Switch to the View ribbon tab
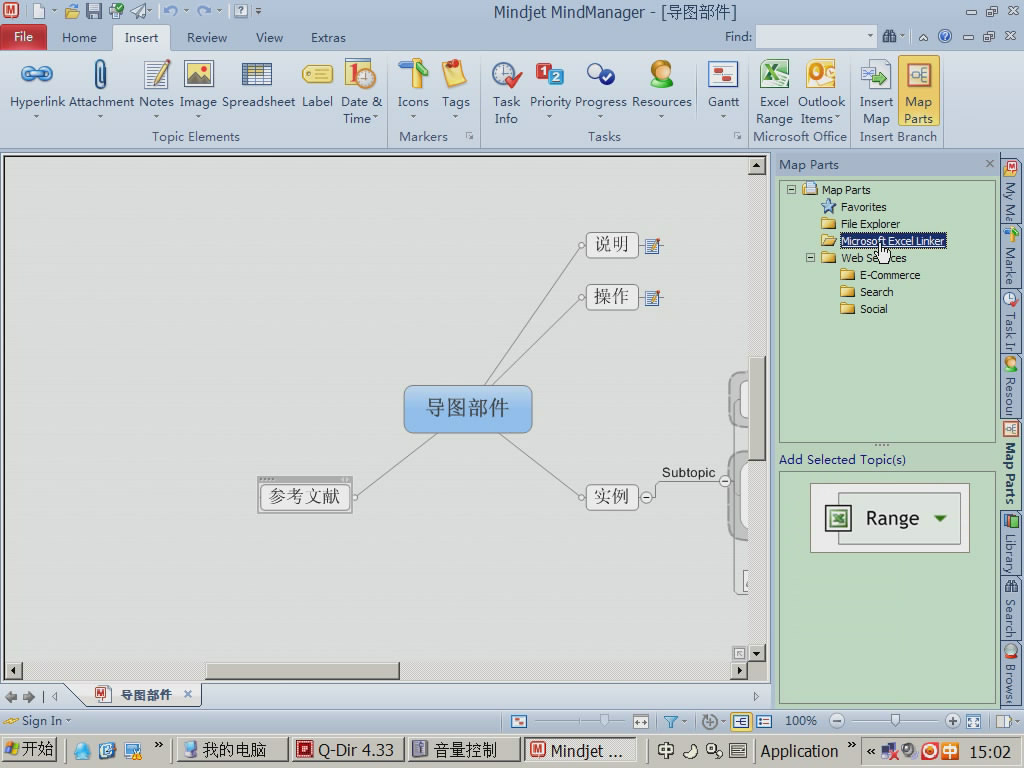The image size is (1024, 768). [269, 38]
